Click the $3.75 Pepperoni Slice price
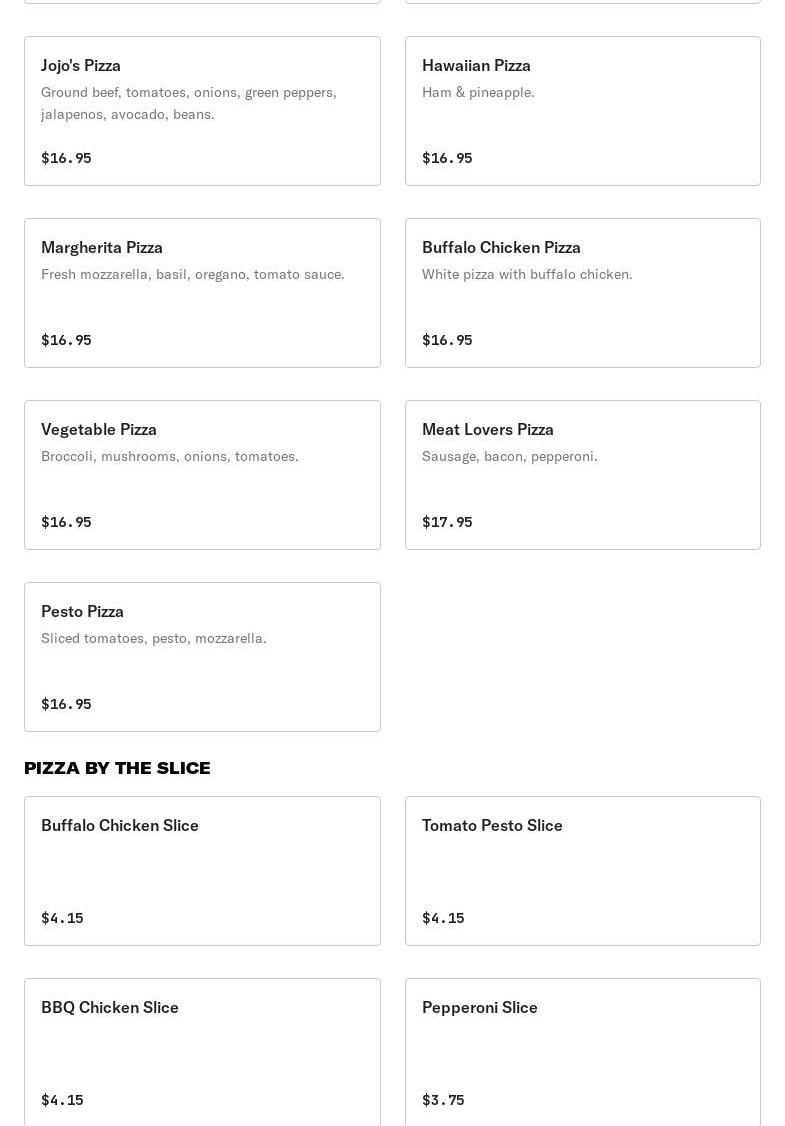The width and height of the screenshot is (785, 1126). [443, 1100]
